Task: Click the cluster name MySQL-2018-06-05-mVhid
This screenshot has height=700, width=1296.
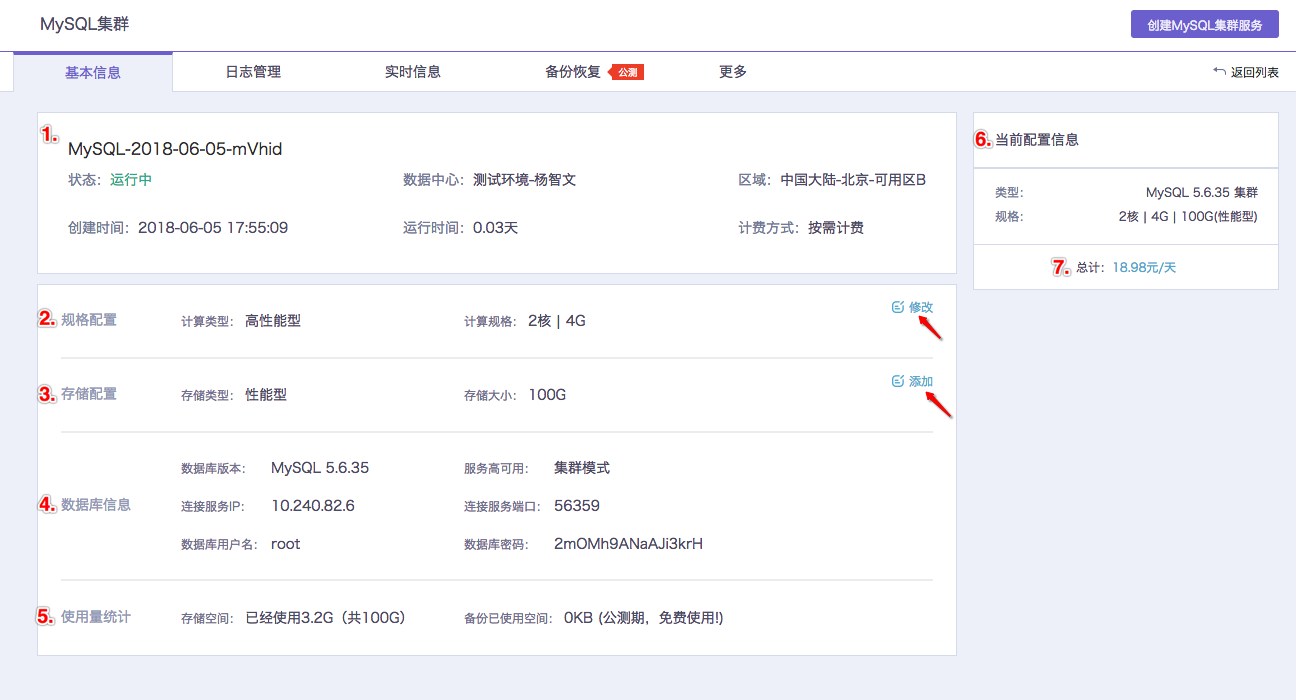Action: pyautogui.click(x=175, y=149)
